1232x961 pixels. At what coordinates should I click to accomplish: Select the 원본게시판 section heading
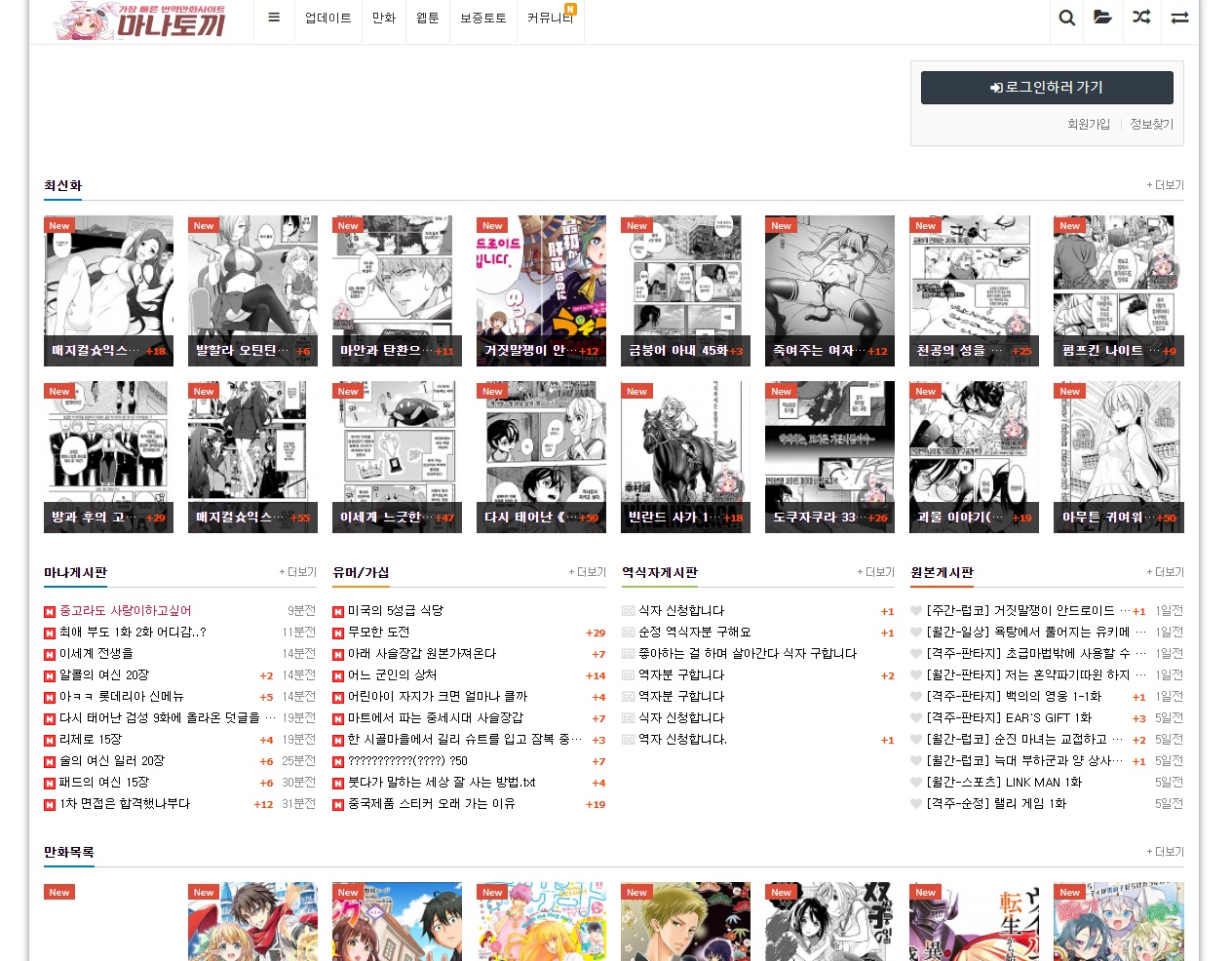(943, 573)
